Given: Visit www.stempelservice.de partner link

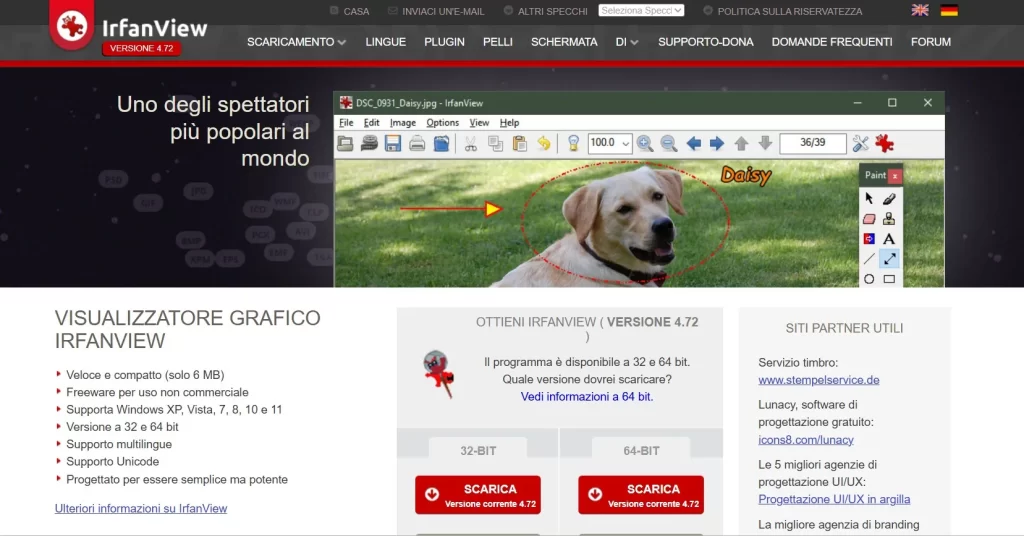Looking at the screenshot, I should pos(819,380).
